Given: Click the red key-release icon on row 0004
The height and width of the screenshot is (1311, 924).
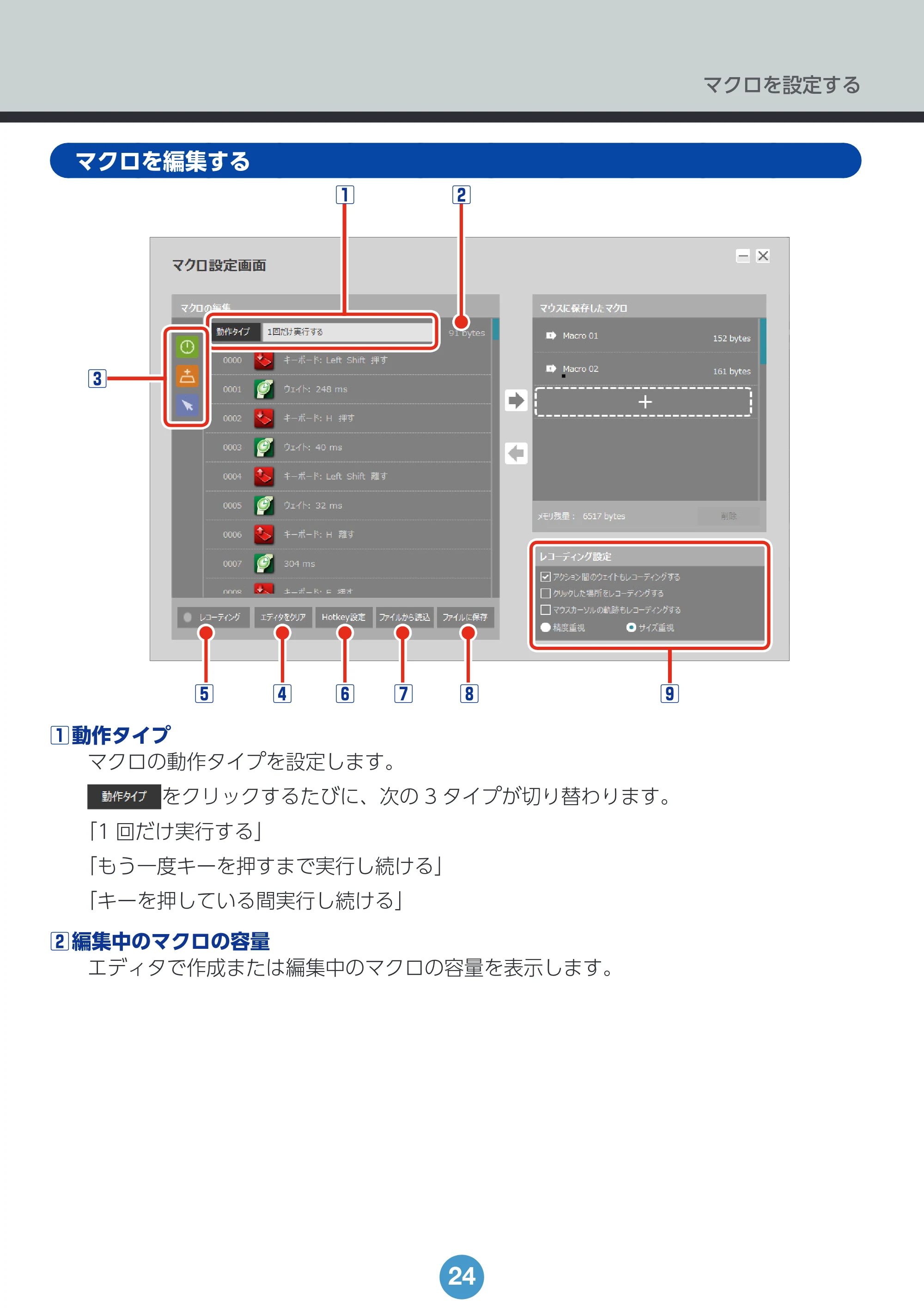Looking at the screenshot, I should click(264, 476).
